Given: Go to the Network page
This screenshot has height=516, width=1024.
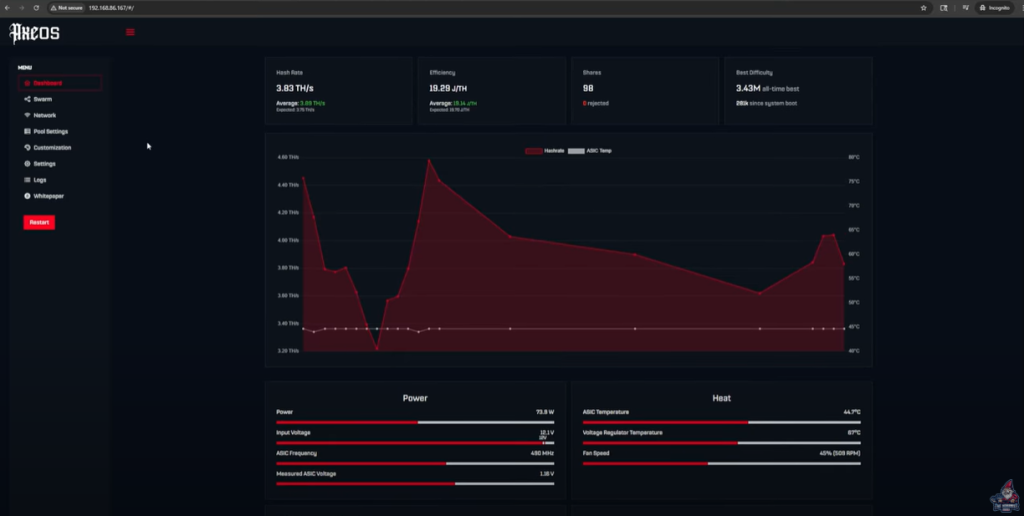Looking at the screenshot, I should (44, 115).
